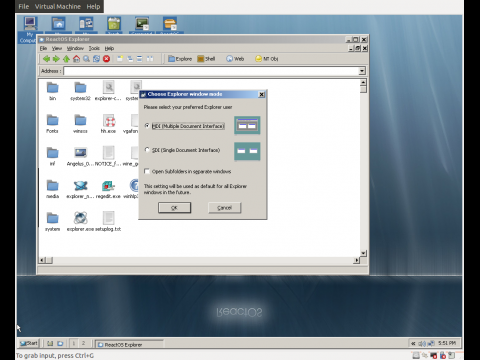Click OK in the window mode dialog
Image resolution: width=480 pixels, height=360 pixels.
[x=174, y=208]
